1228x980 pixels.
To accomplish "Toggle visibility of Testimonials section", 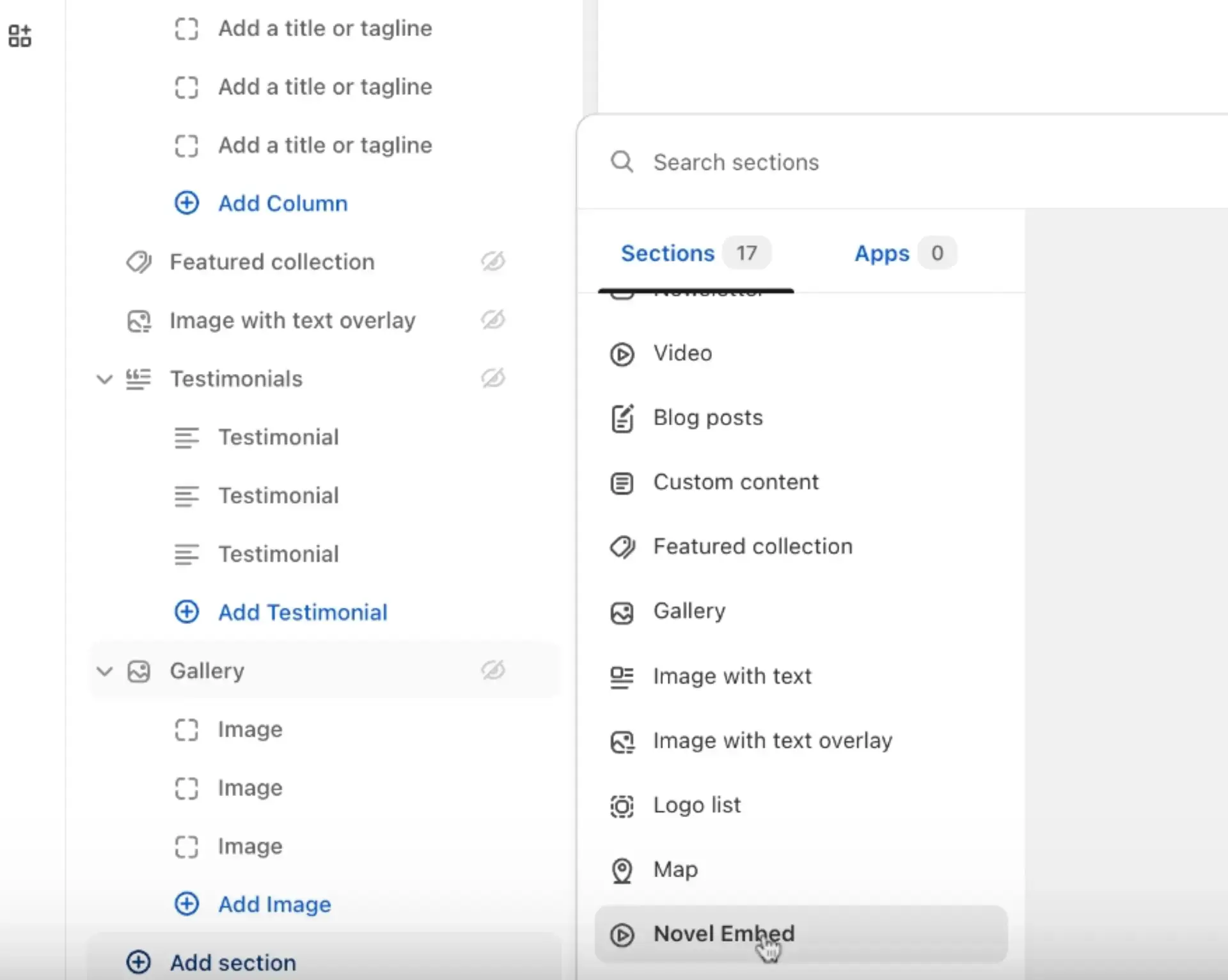I will tap(493, 378).
